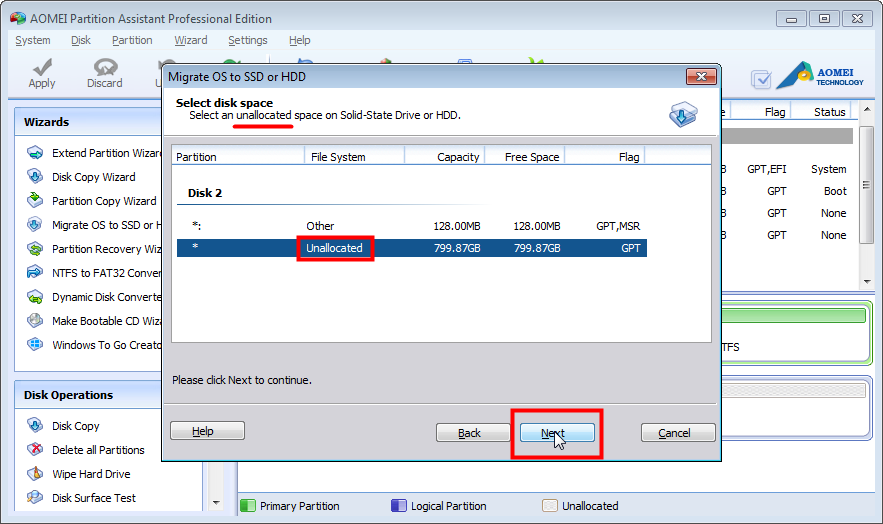Click the Primary Partition legend swatch
Viewport: 883px width, 524px height.
248,505
